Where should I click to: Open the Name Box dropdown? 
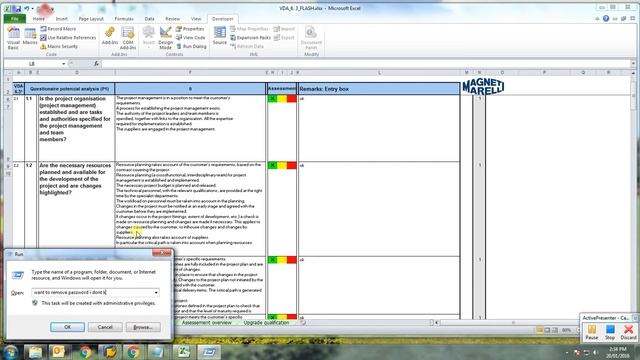[63, 64]
